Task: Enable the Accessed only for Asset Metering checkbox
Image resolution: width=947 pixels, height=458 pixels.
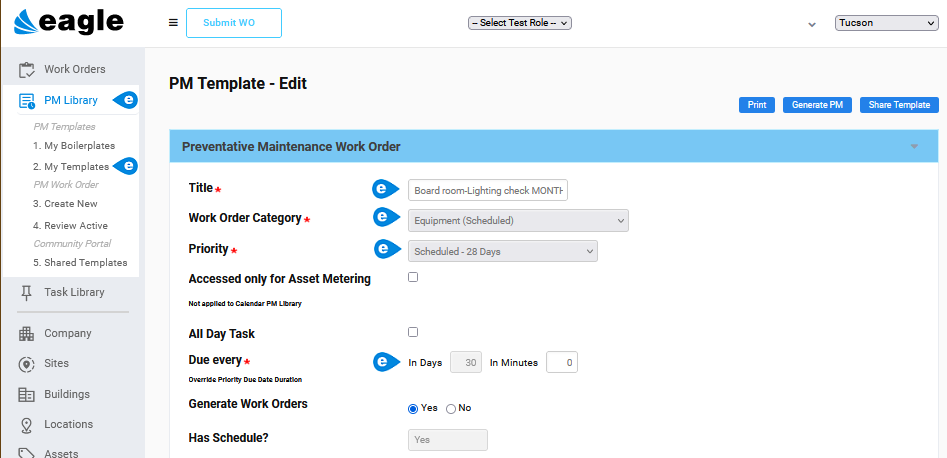Action: coord(413,277)
